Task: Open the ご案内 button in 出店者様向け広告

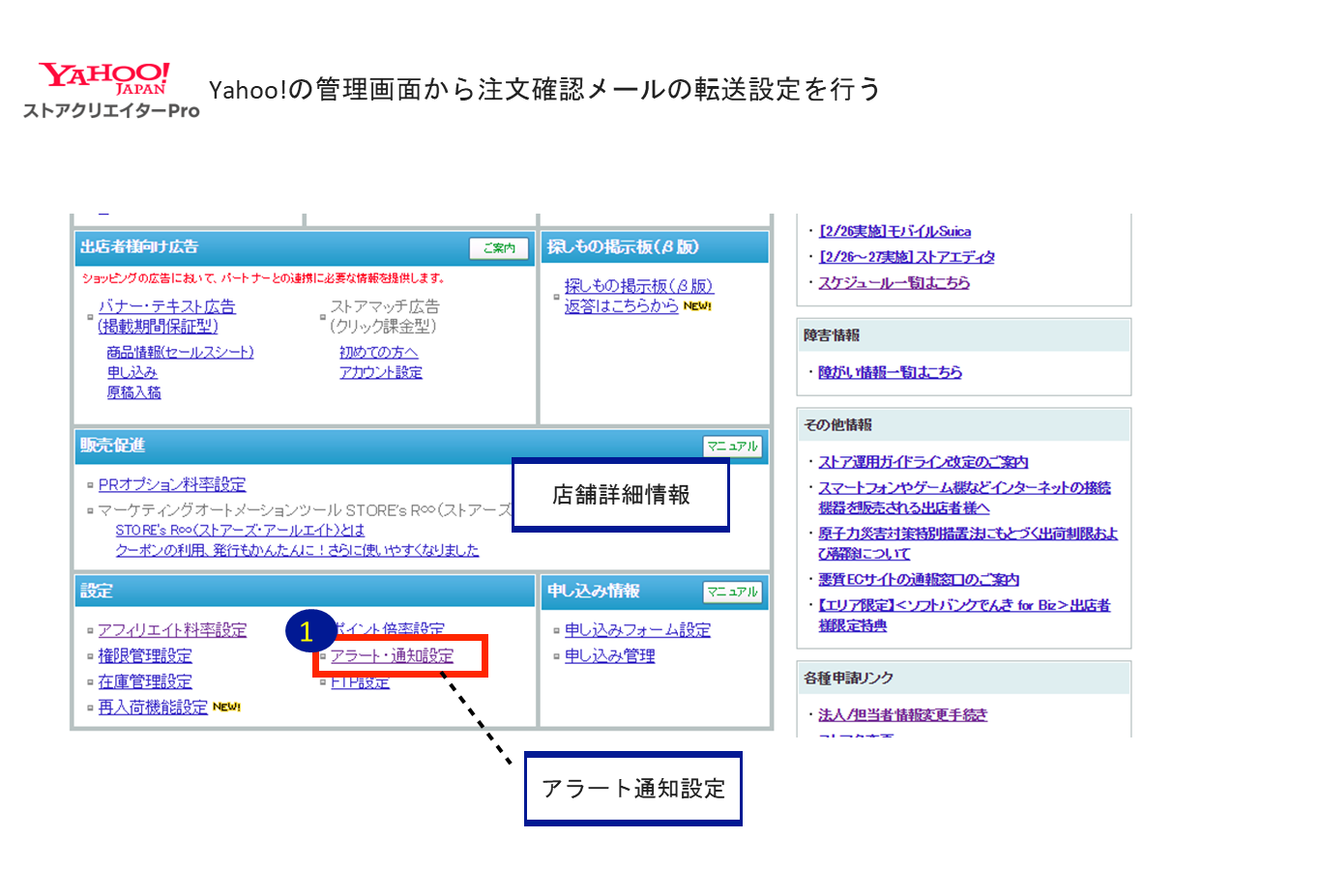Action: coord(499,247)
